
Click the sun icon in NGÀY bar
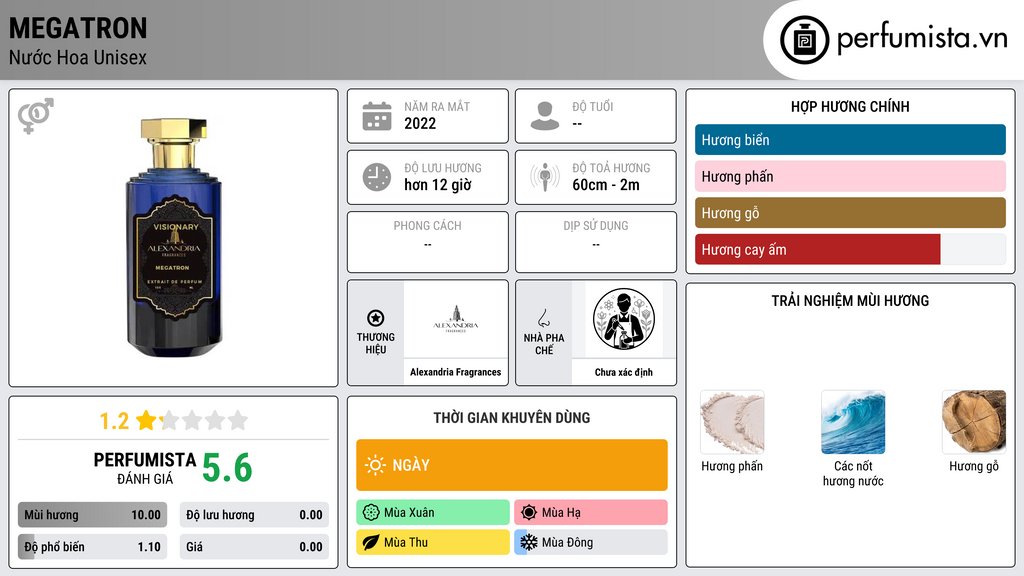coord(376,465)
